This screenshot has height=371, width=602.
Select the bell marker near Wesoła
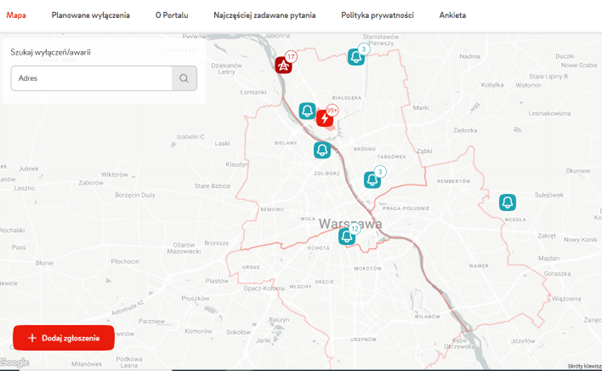pos(507,202)
